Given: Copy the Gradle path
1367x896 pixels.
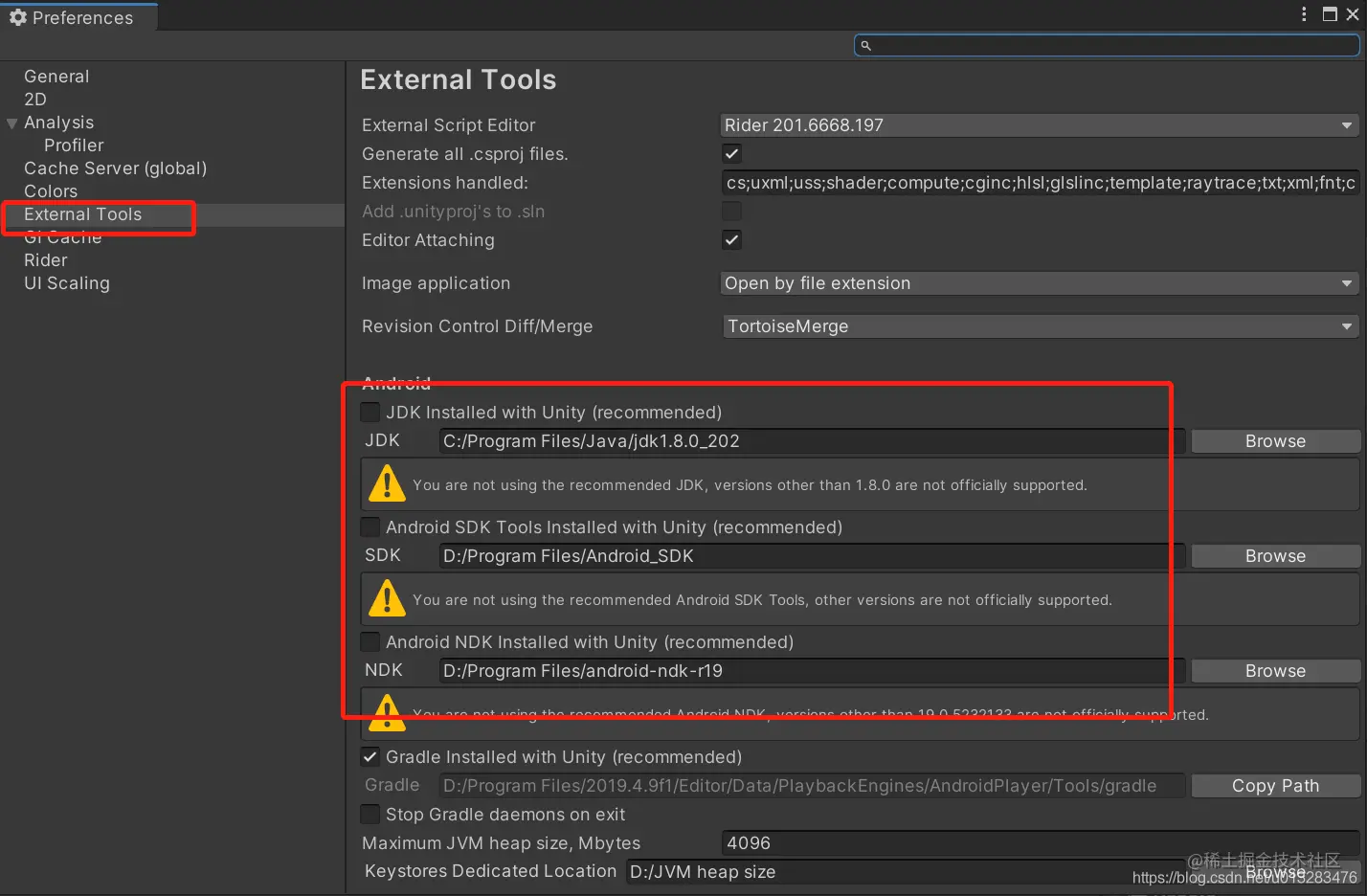Looking at the screenshot, I should click(1275, 786).
